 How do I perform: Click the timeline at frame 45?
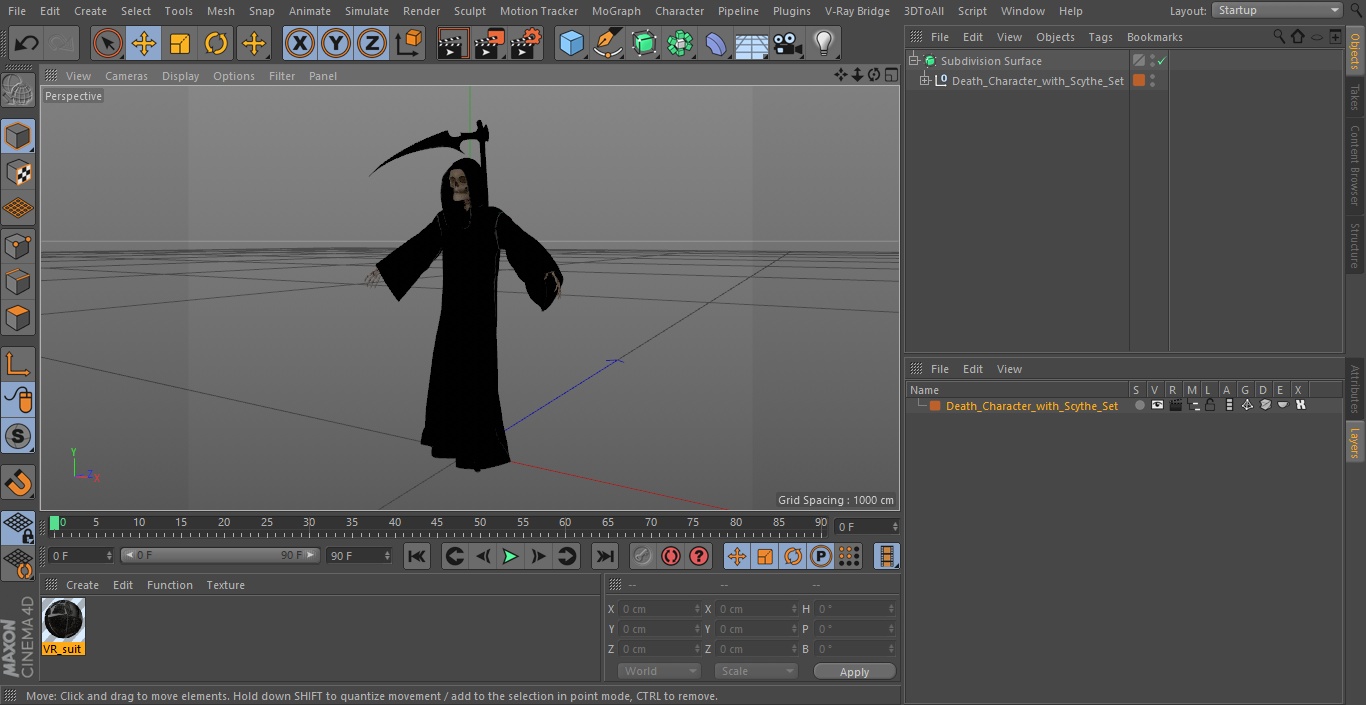[x=437, y=523]
